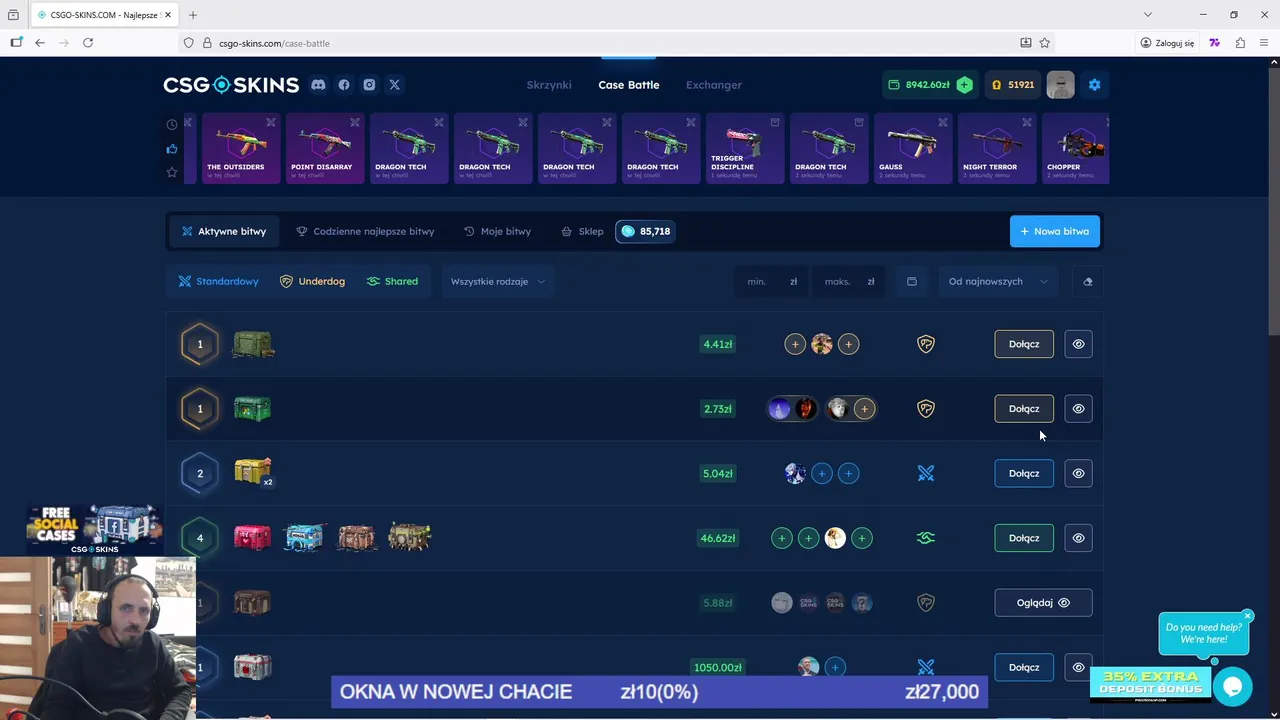
Task: Click the 'maks.' price input field
Action: coord(848,282)
